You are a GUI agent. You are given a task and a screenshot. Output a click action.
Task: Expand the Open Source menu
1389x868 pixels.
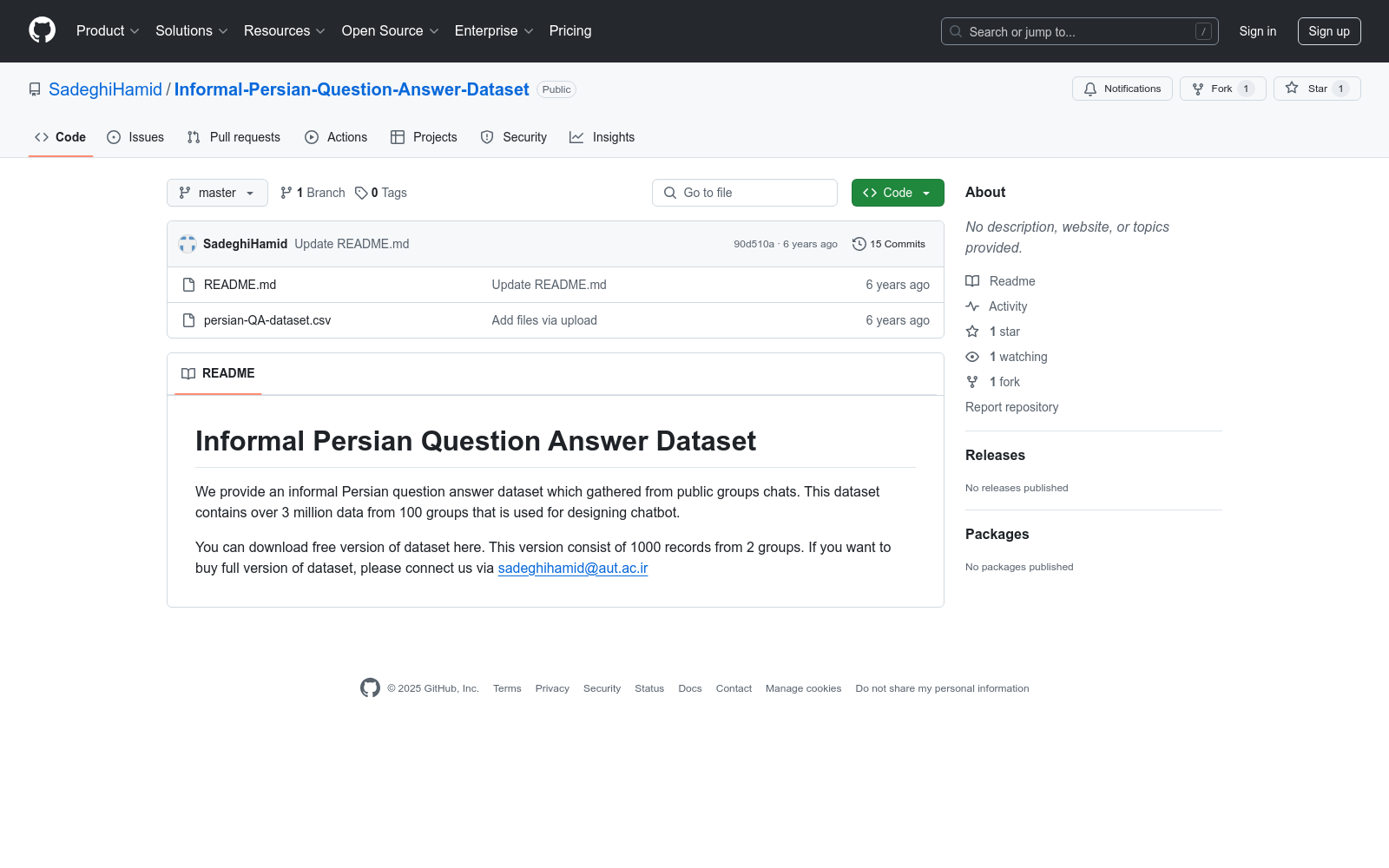click(x=391, y=30)
